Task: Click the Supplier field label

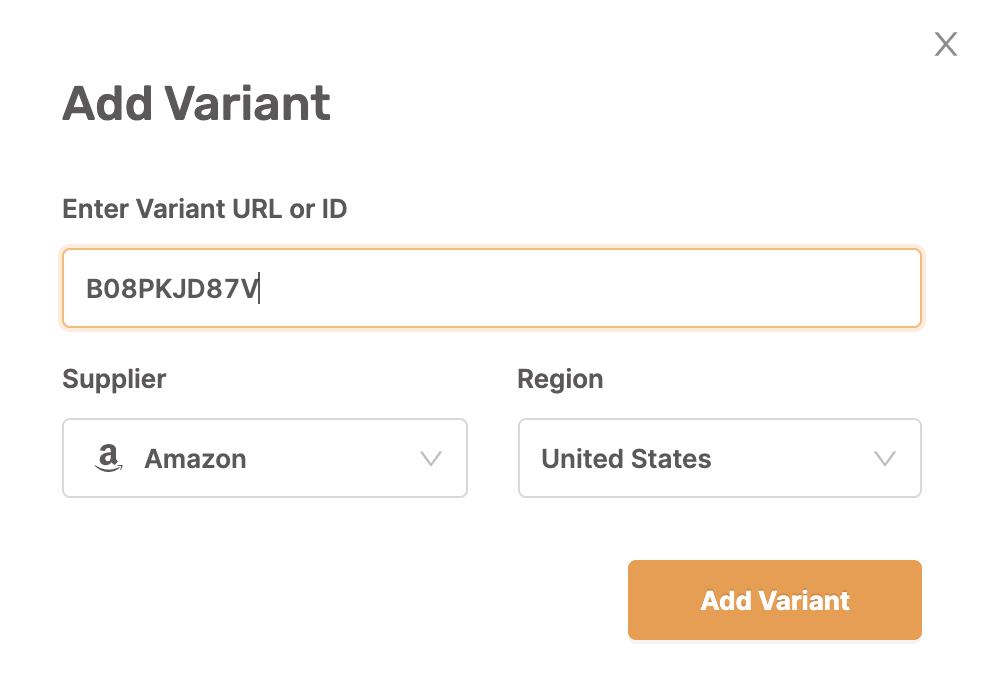Action: click(114, 379)
